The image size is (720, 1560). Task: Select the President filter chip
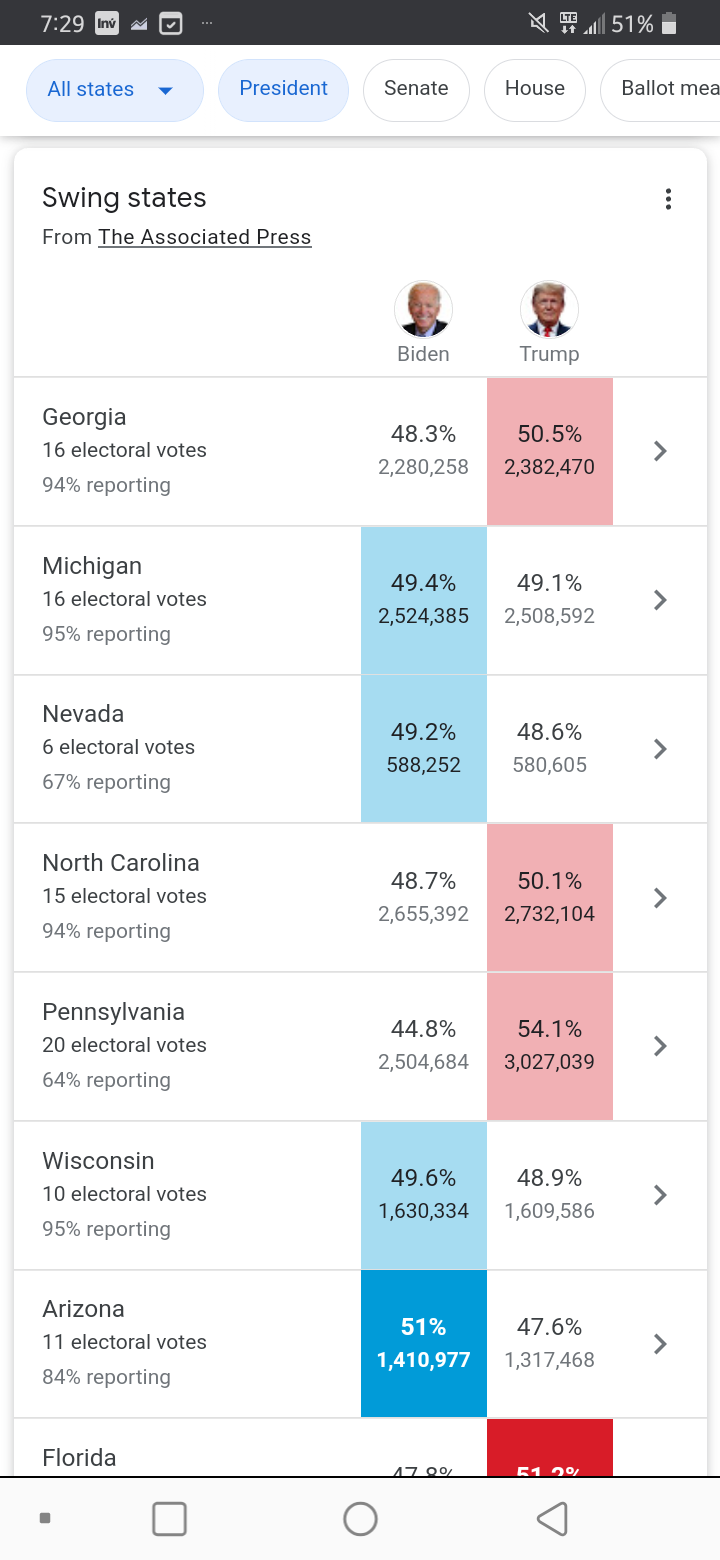[x=283, y=89]
